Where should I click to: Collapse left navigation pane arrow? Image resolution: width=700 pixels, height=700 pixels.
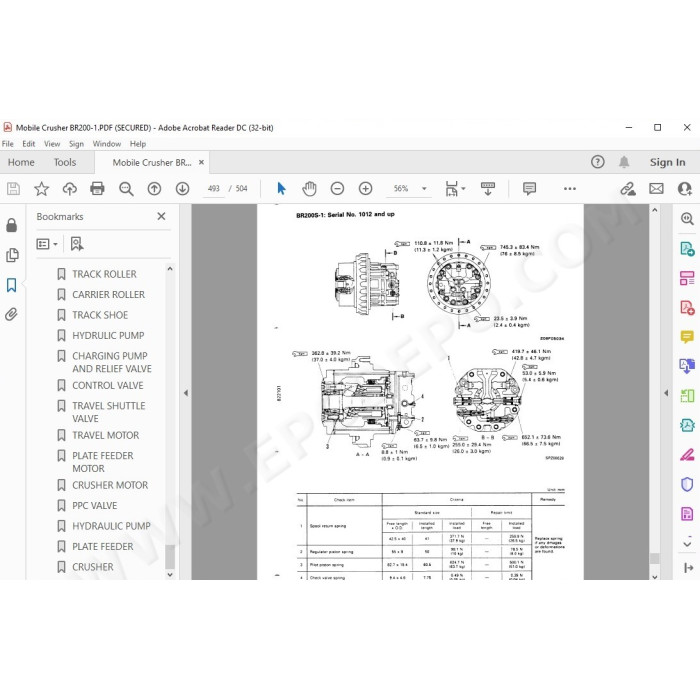186,393
